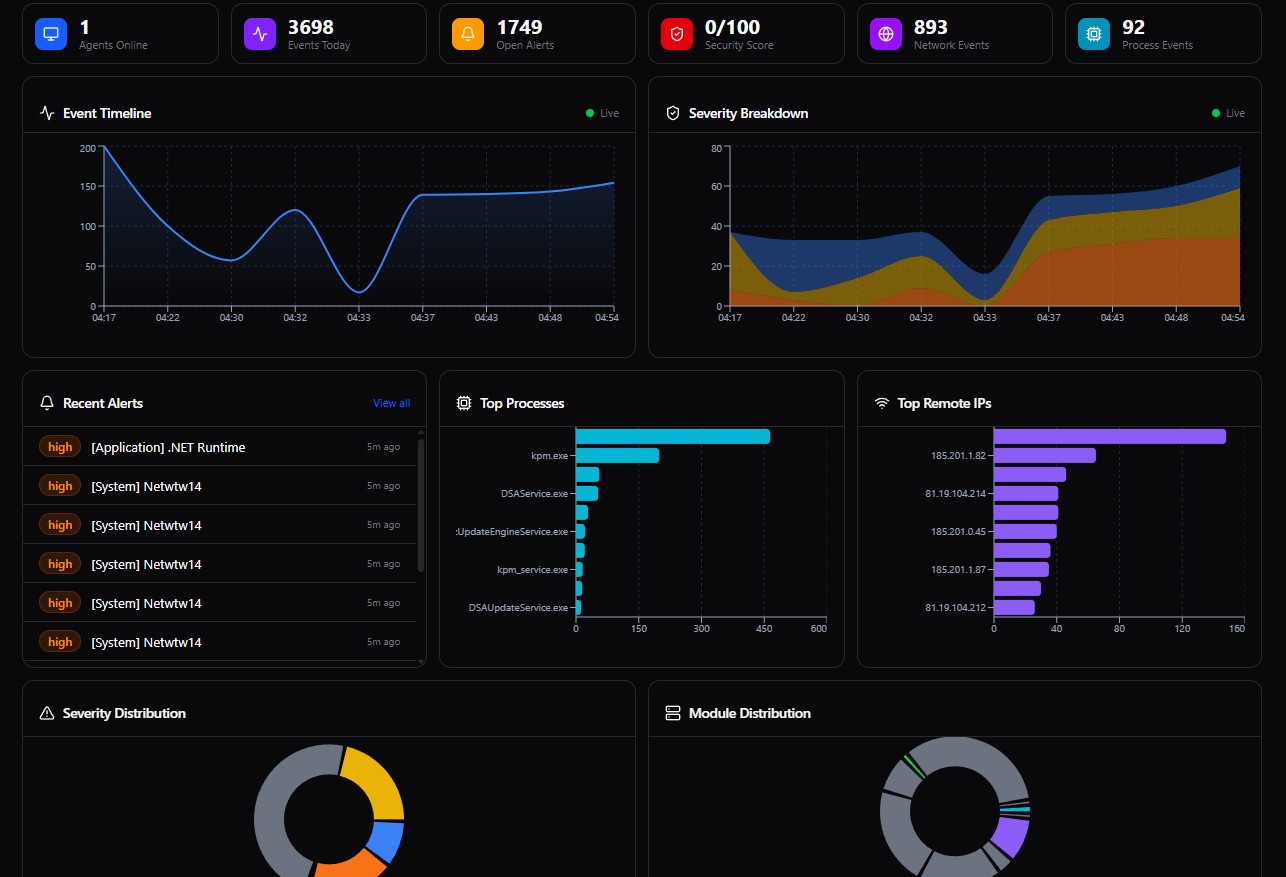Select the Events Today lightning icon
The width and height of the screenshot is (1286, 877).
259,33
